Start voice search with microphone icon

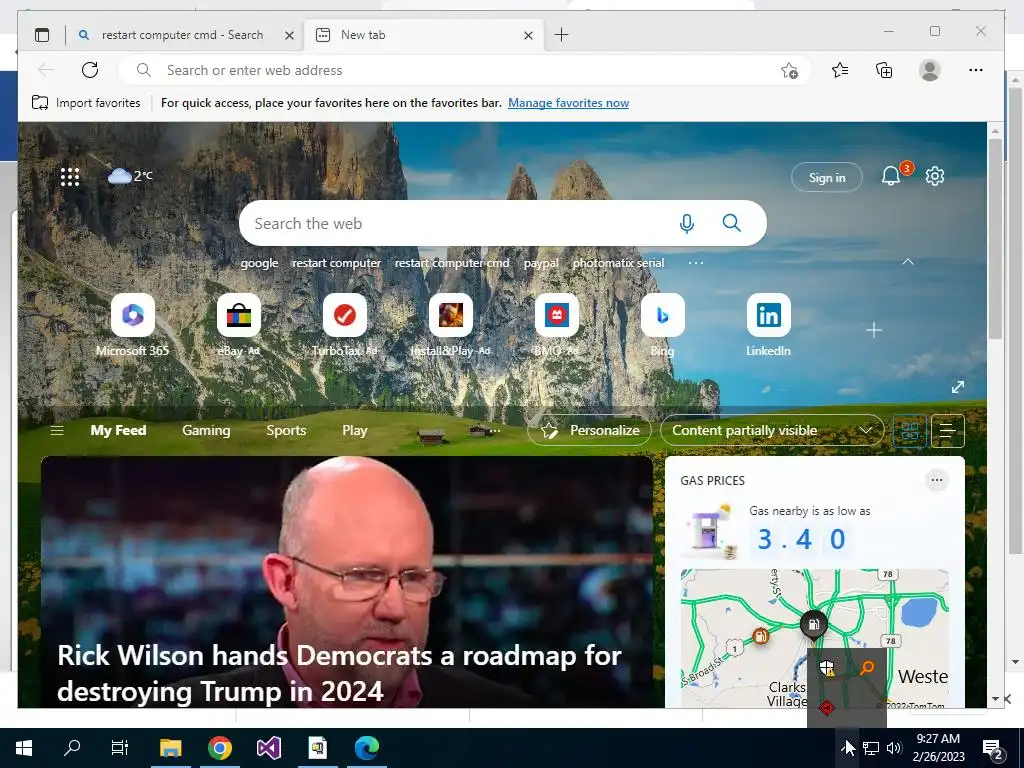click(686, 224)
